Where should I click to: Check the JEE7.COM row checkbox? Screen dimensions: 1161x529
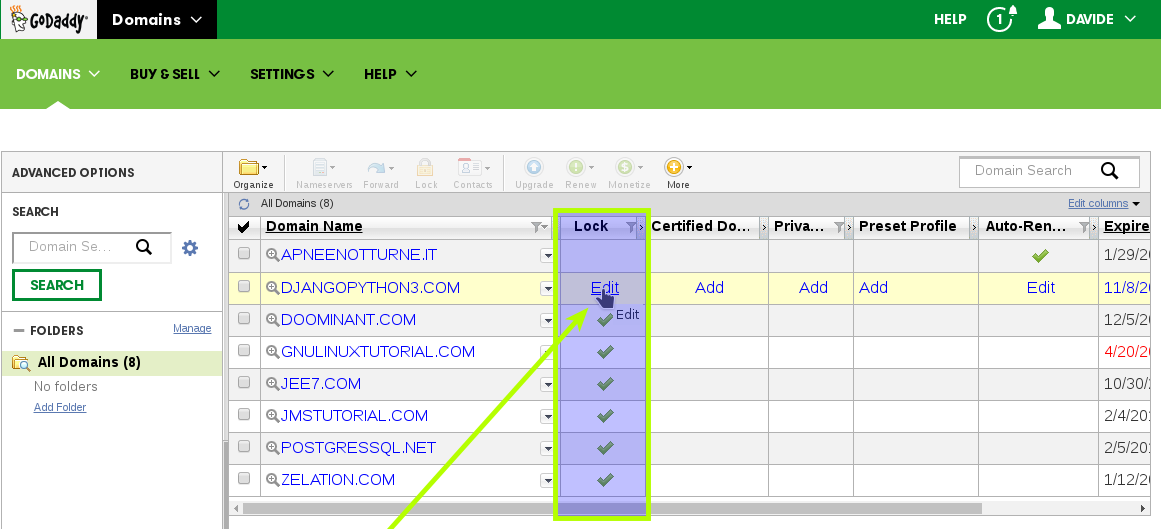[244, 382]
